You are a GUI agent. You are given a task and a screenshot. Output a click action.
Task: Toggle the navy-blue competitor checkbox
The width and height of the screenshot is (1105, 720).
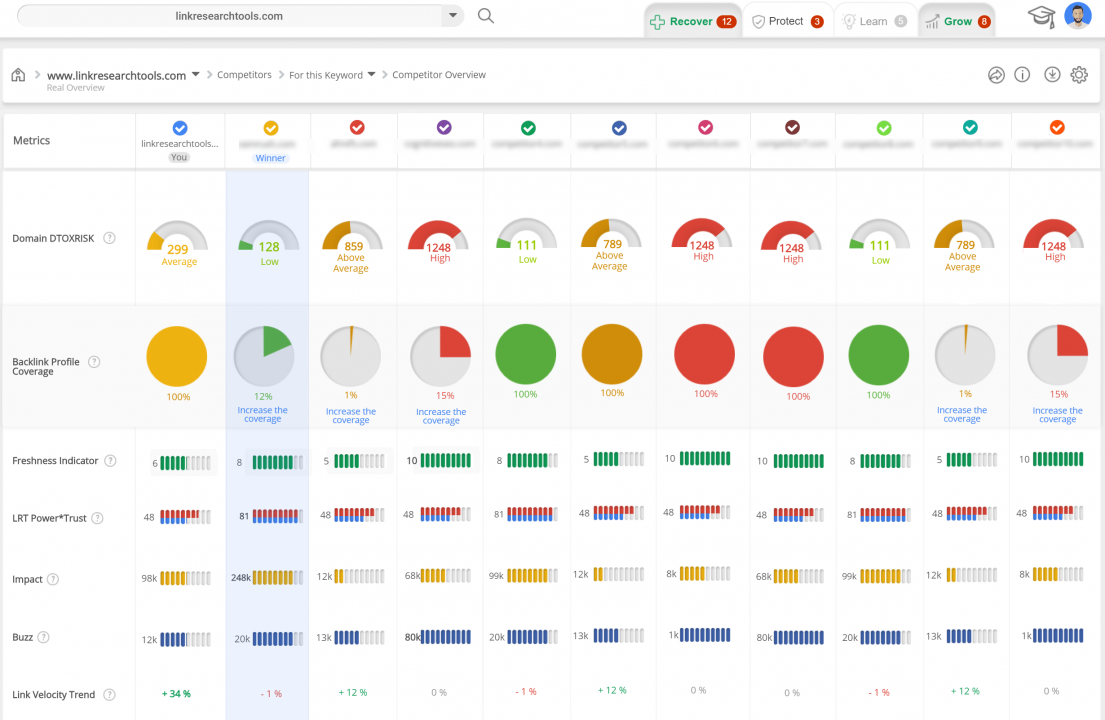pyautogui.click(x=619, y=128)
